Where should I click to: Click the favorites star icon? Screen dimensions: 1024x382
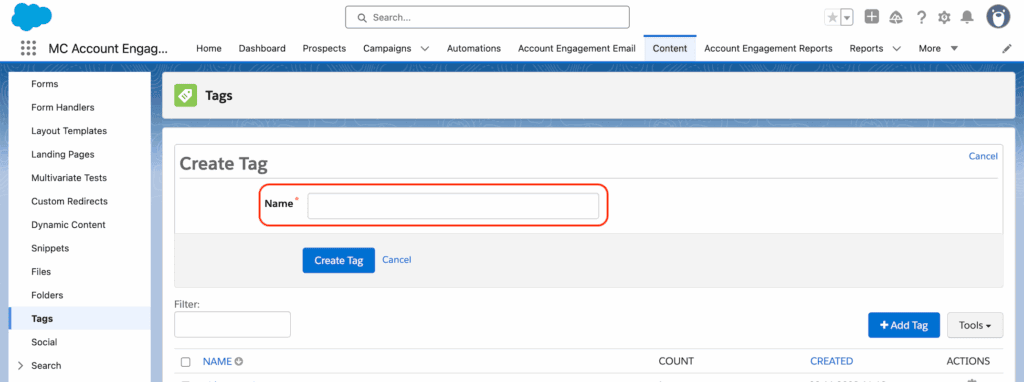tap(832, 18)
